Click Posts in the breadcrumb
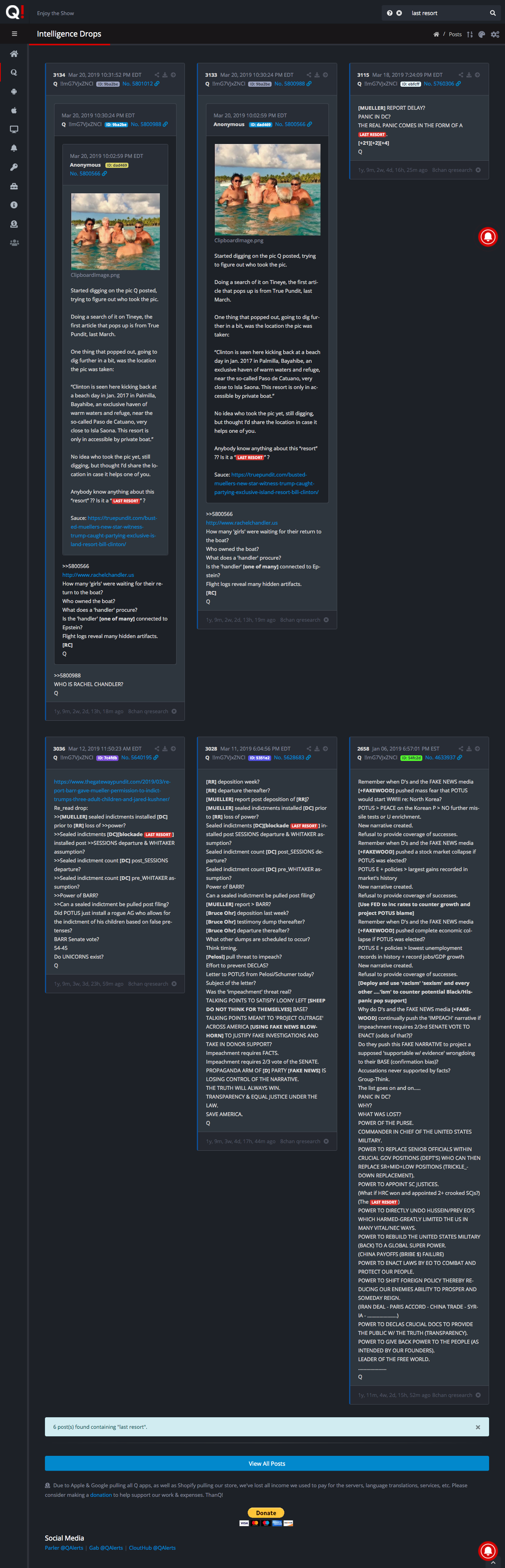The image size is (505, 1568). click(455, 35)
